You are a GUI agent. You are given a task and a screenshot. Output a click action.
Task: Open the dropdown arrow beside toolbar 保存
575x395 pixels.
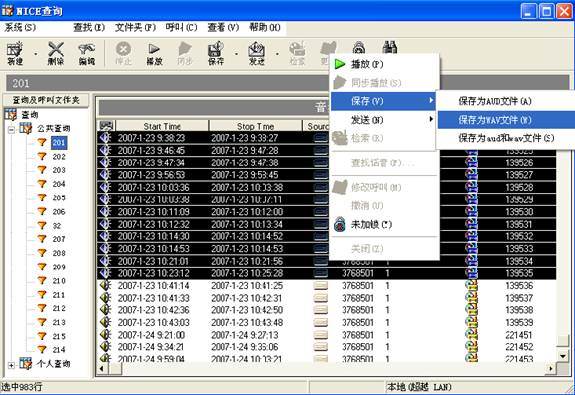coord(236,54)
